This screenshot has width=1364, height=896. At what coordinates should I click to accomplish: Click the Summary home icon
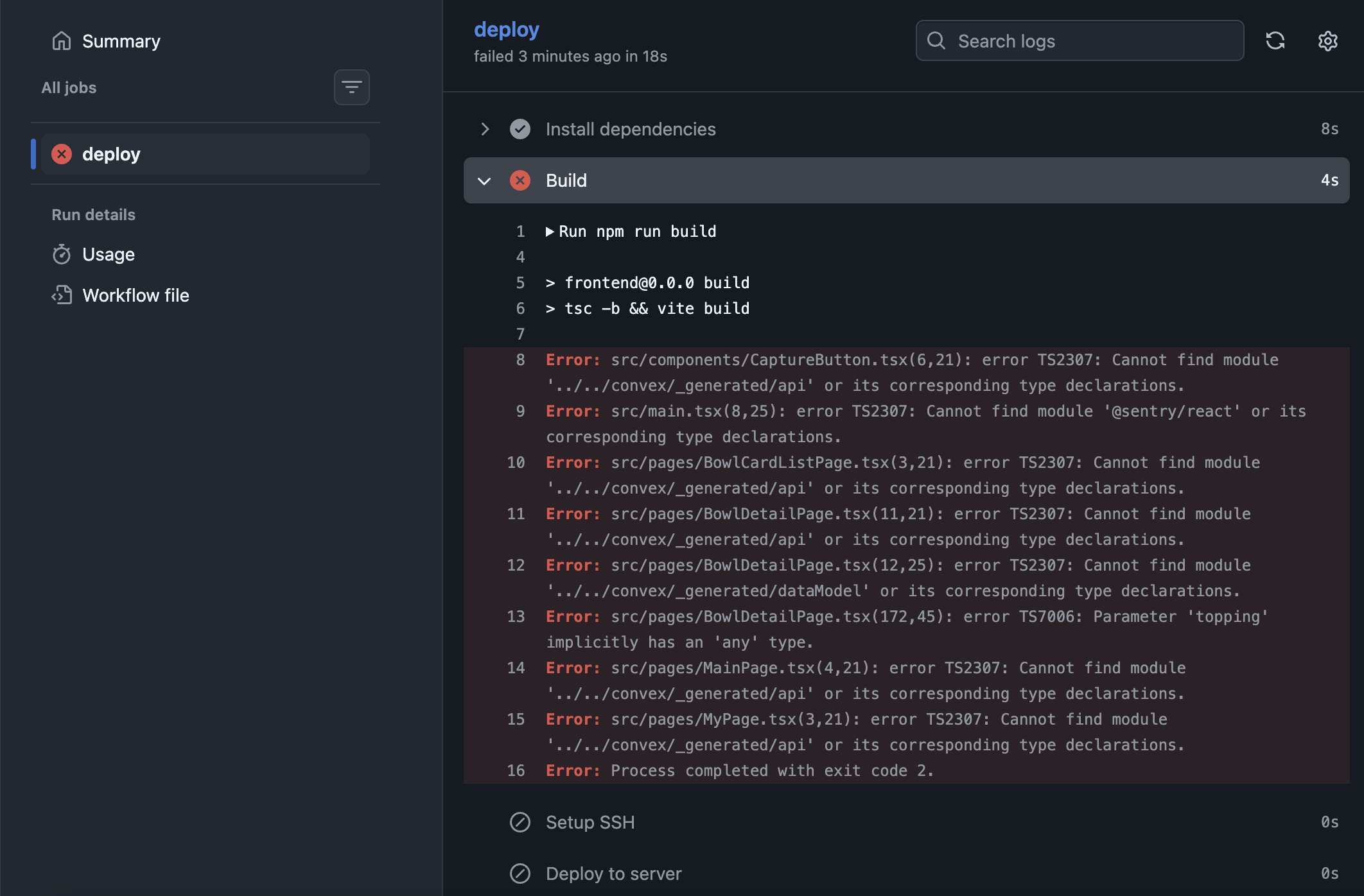point(62,41)
